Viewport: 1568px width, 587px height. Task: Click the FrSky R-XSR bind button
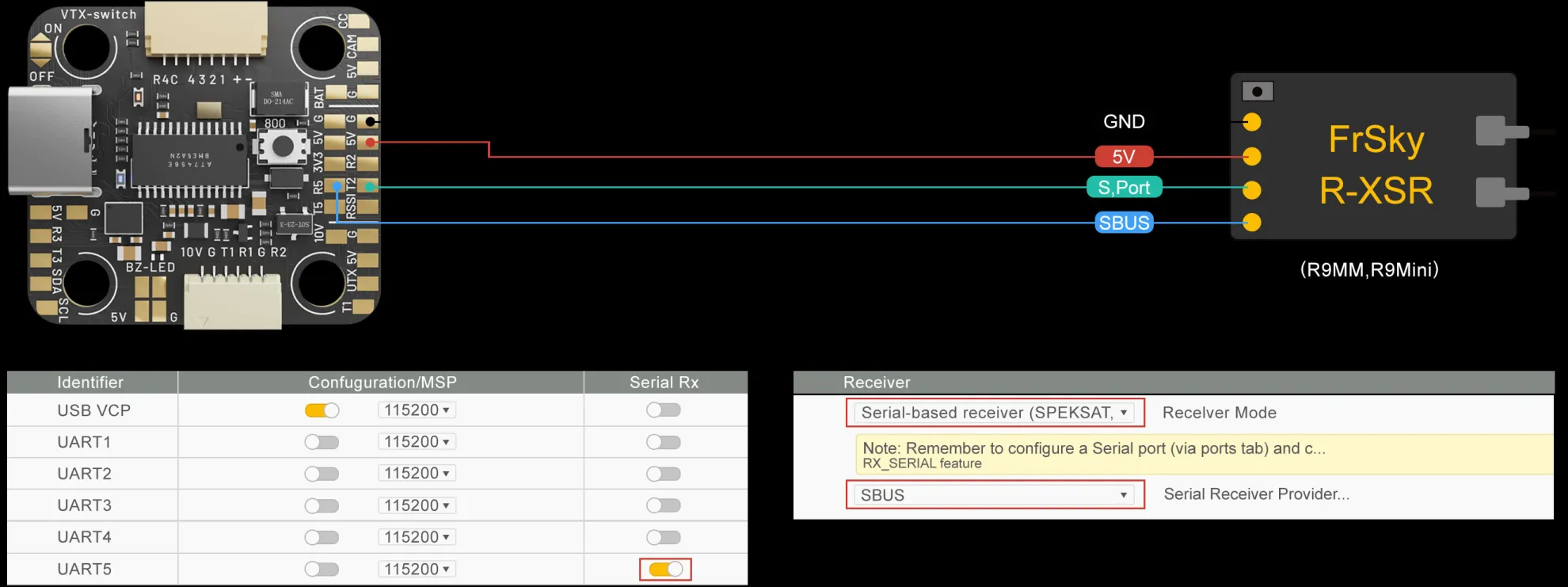(1257, 92)
